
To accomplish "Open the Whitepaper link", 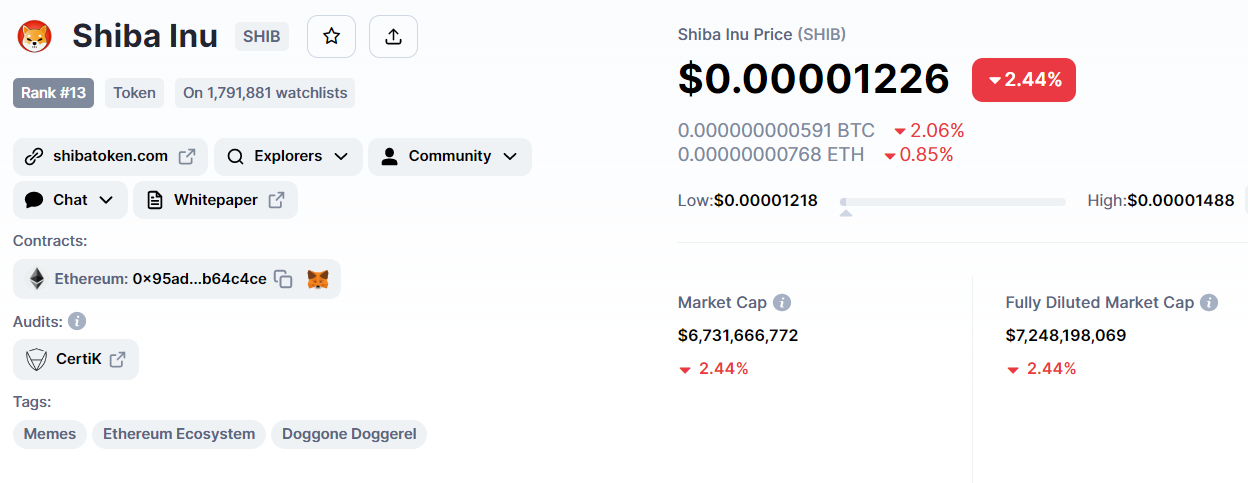I will pyautogui.click(x=215, y=200).
